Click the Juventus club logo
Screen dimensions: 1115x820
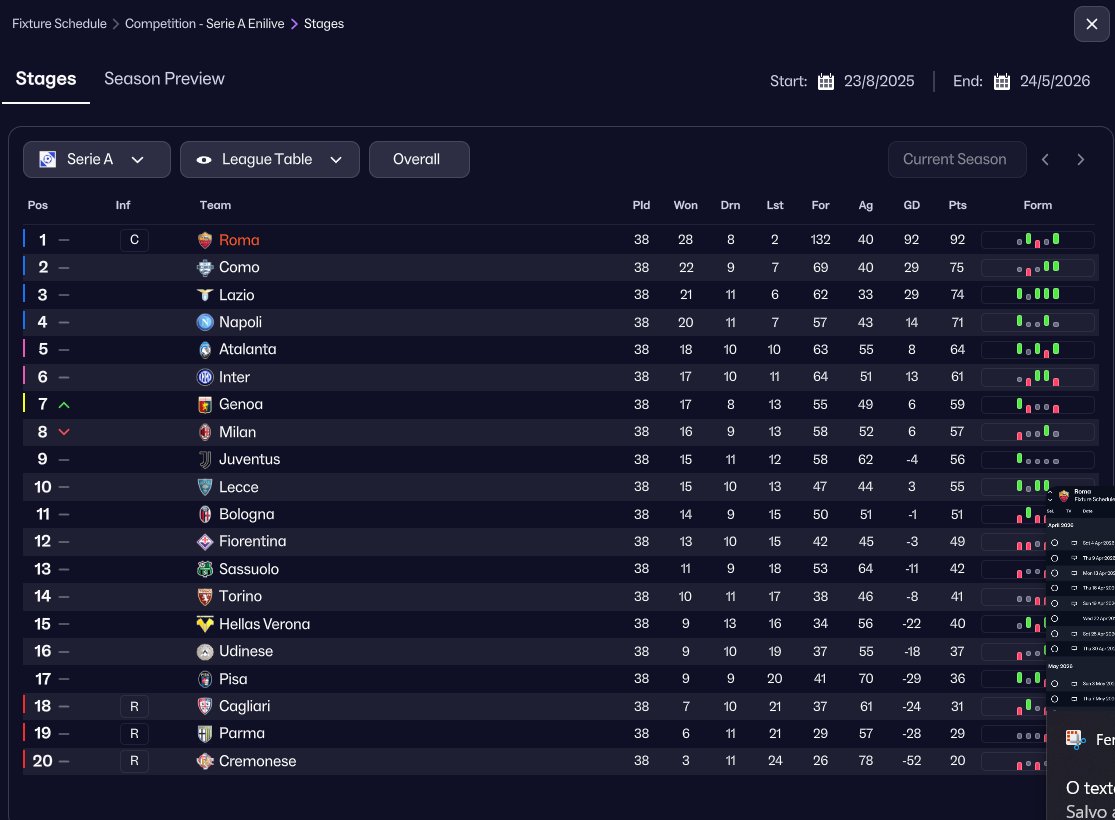(x=205, y=460)
